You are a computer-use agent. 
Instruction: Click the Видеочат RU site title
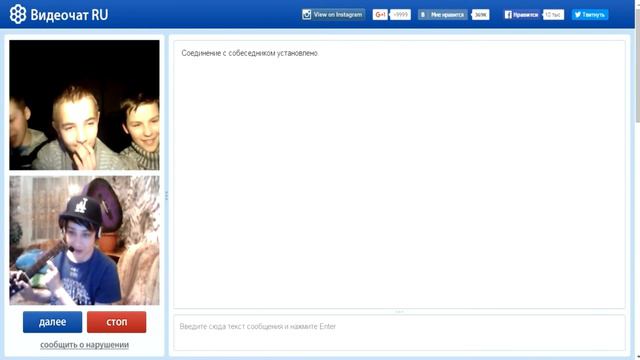coord(69,15)
